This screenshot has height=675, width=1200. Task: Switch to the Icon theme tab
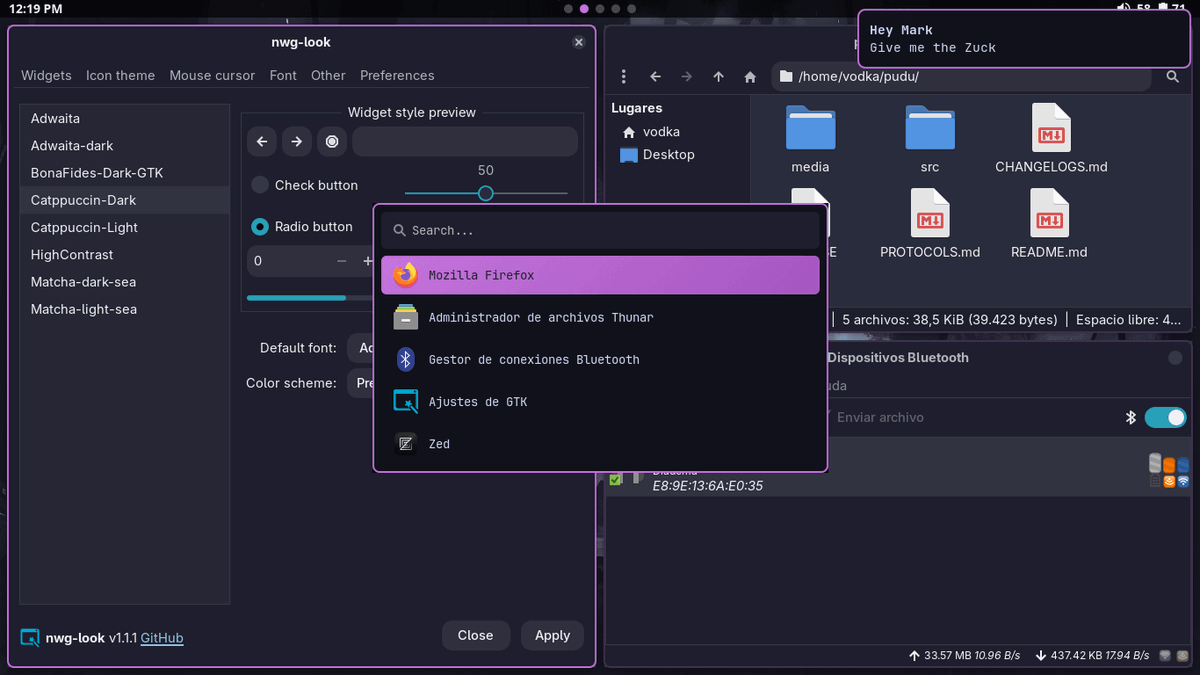pos(120,75)
